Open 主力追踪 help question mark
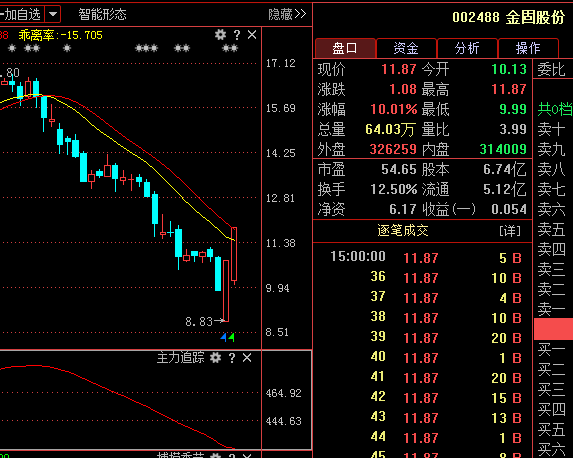Screen dimensions: 573x458 pyautogui.click(x=232, y=358)
